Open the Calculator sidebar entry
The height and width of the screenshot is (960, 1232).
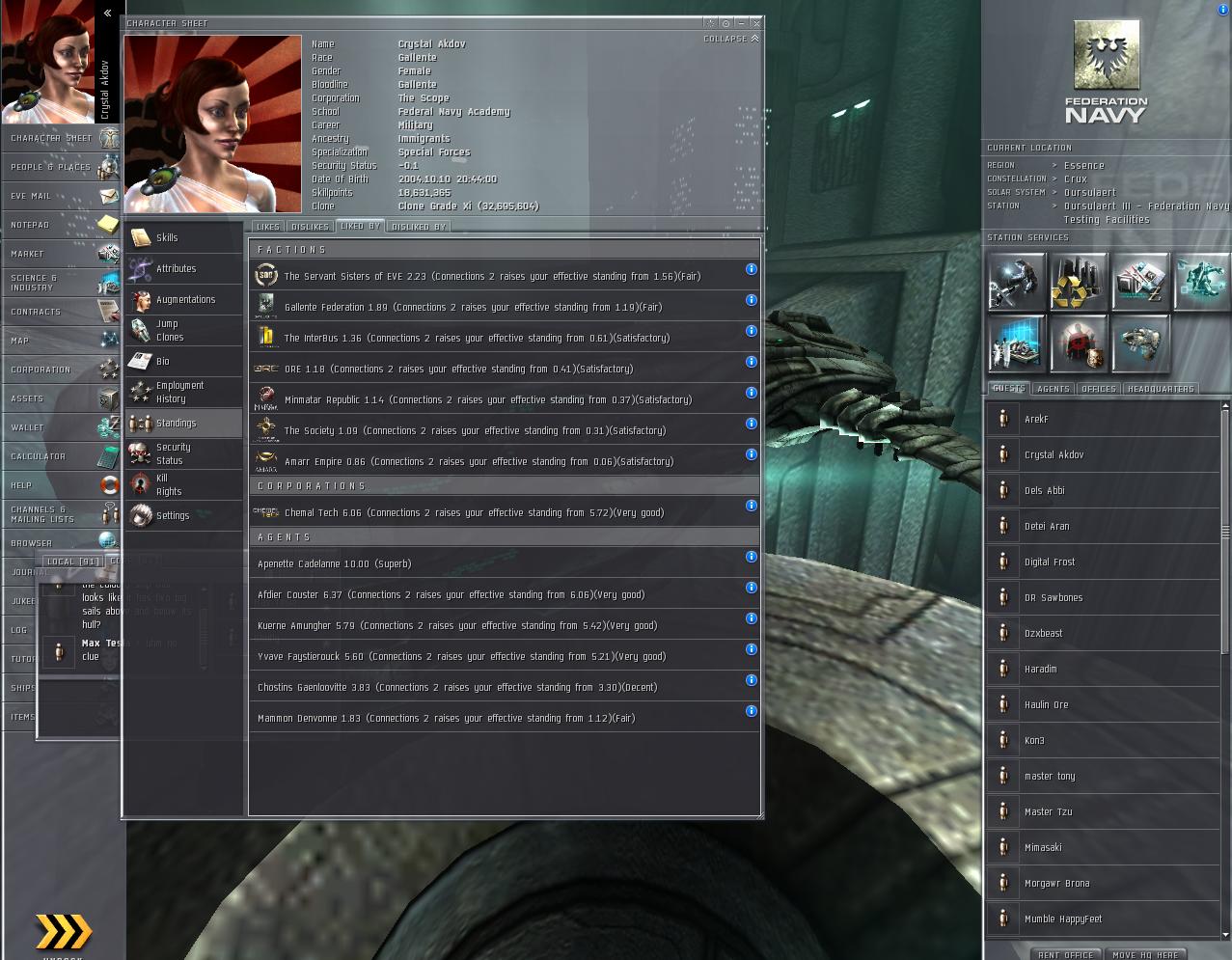(61, 456)
